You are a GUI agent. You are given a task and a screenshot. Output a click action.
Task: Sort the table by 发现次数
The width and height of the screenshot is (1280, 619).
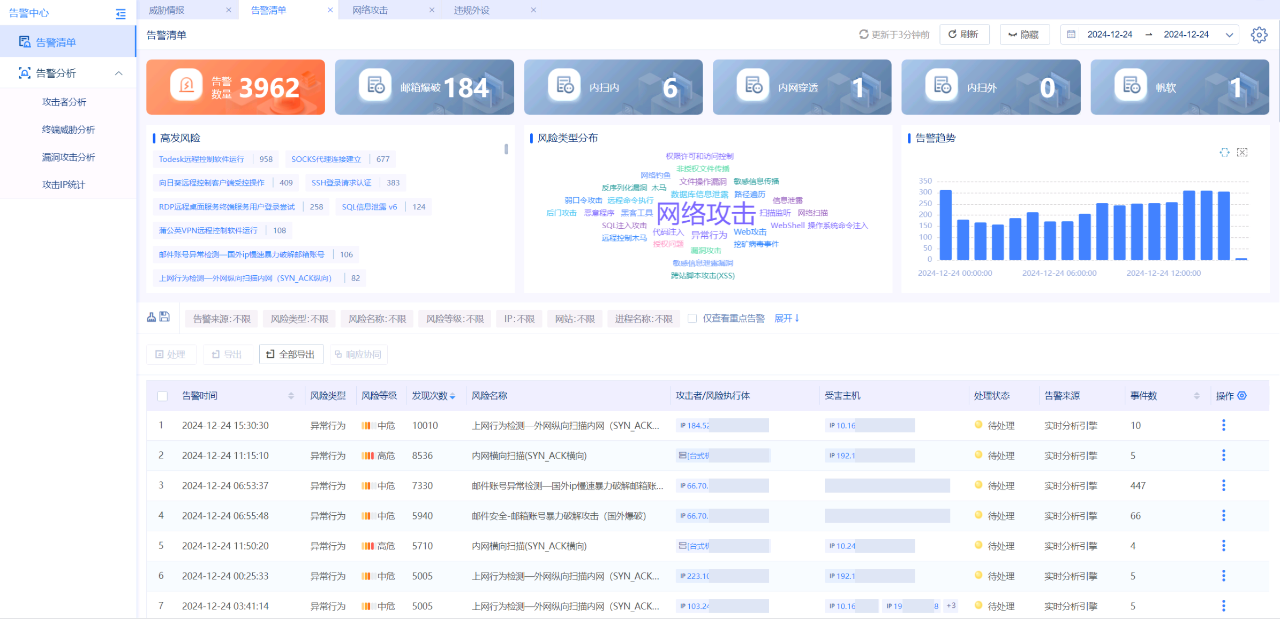[x=452, y=396]
